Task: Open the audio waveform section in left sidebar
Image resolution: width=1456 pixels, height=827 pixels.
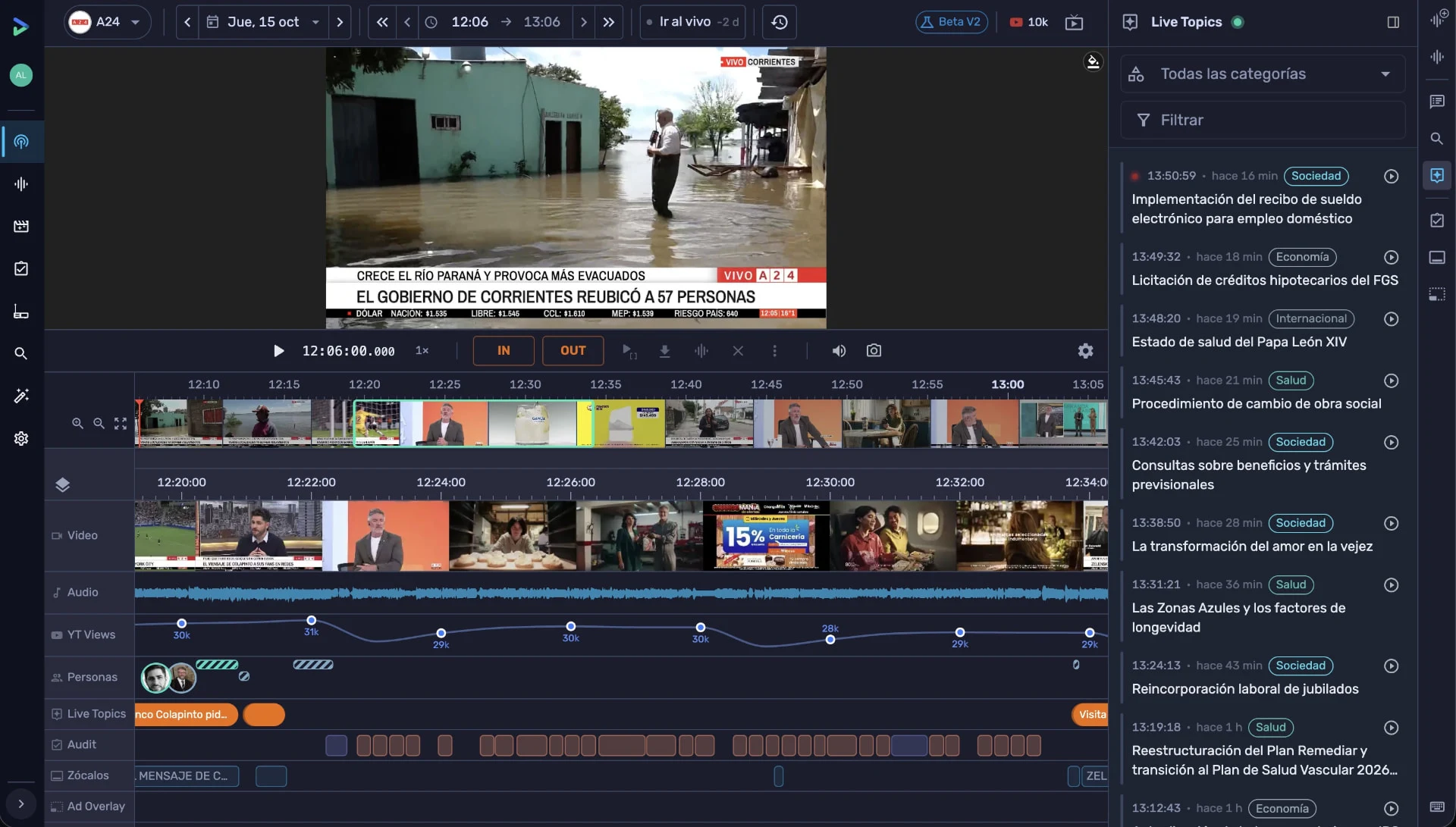Action: 21,184
